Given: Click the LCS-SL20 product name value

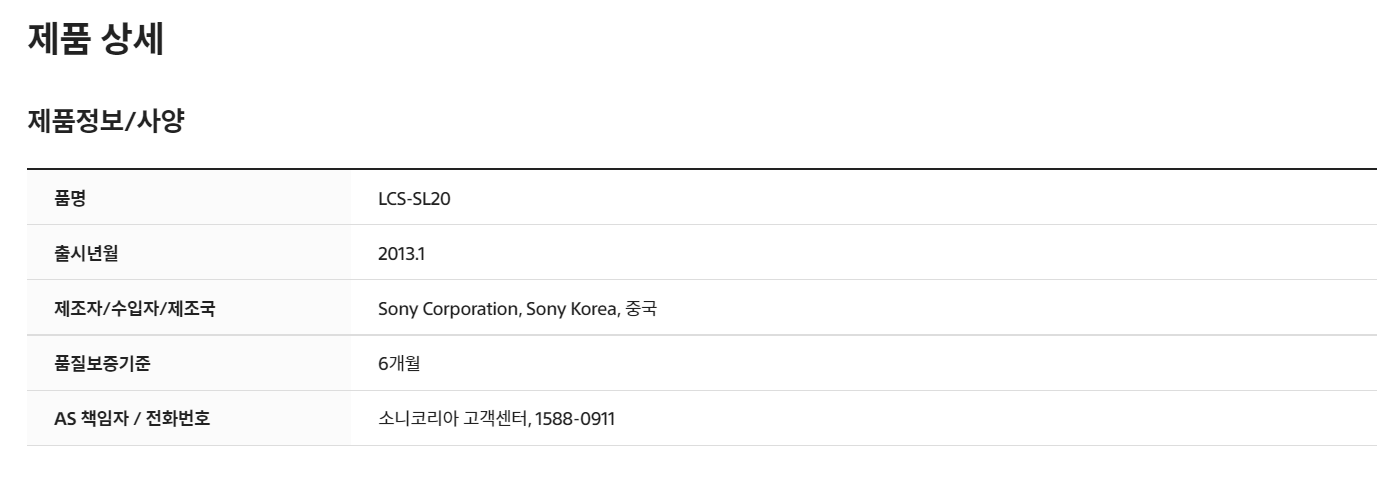Looking at the screenshot, I should [414, 199].
